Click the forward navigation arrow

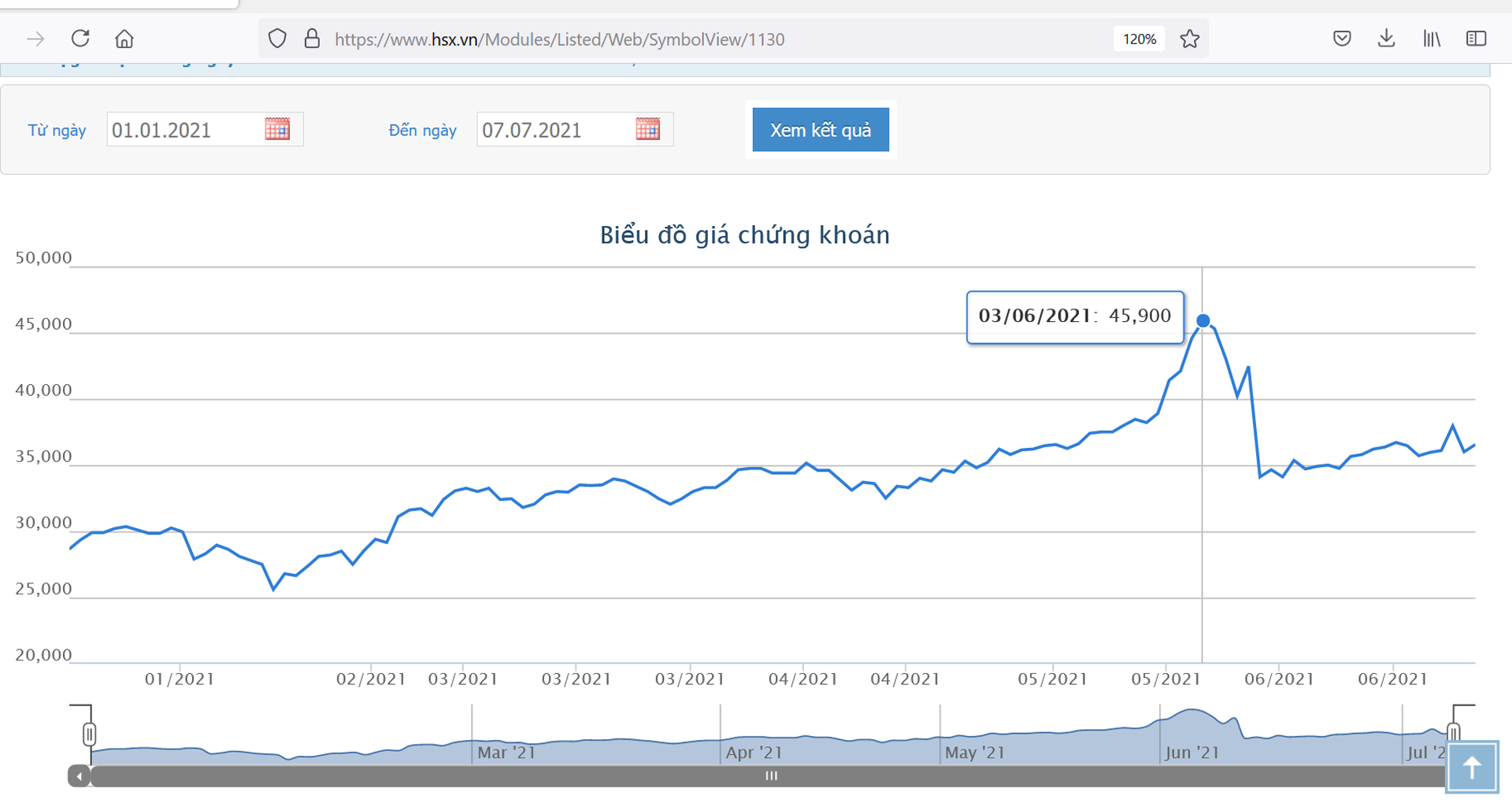[x=35, y=39]
